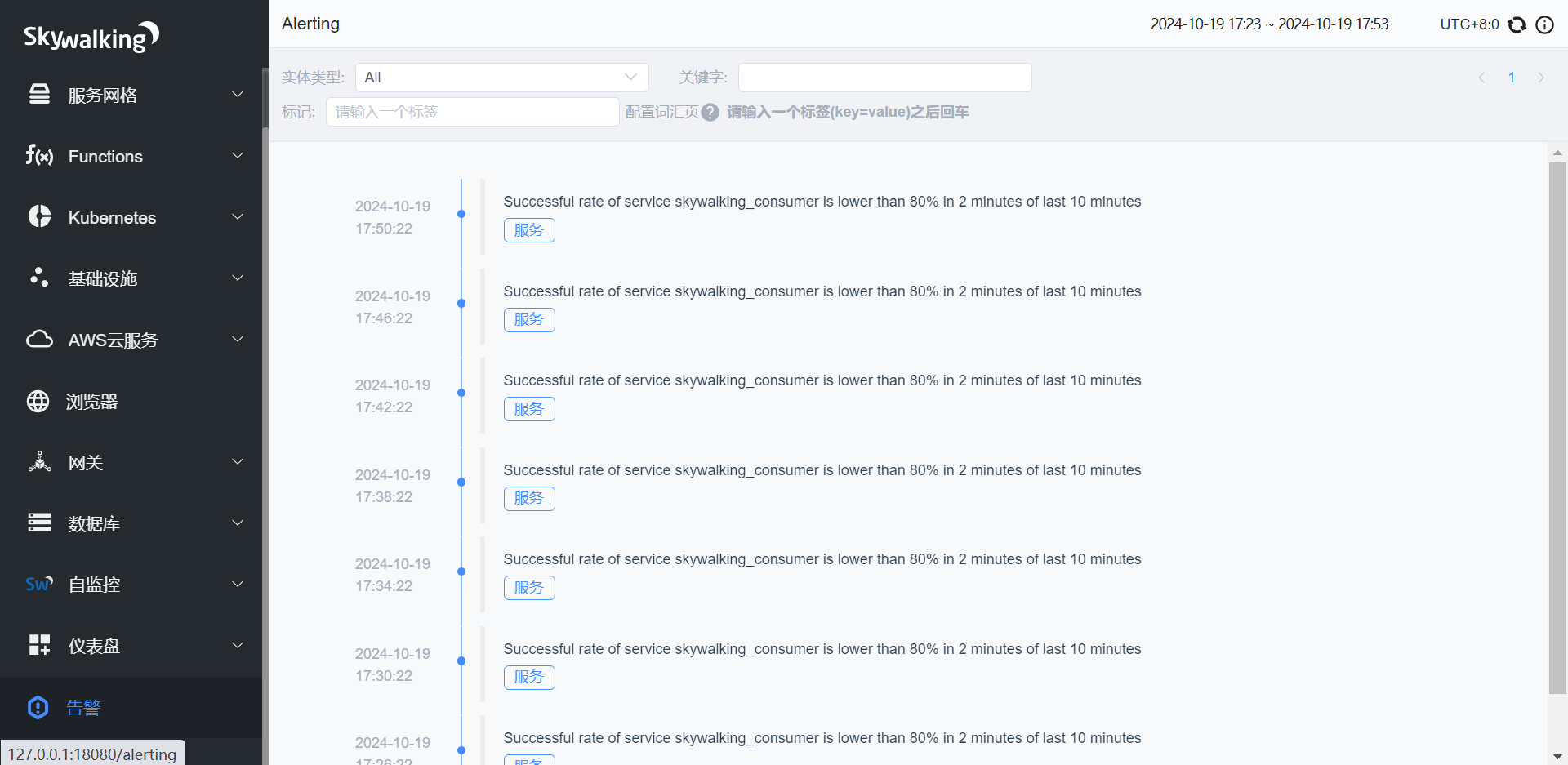This screenshot has width=1568, height=765.
Task: Expand the 仪表盘 menu chevron
Action: coord(238,645)
